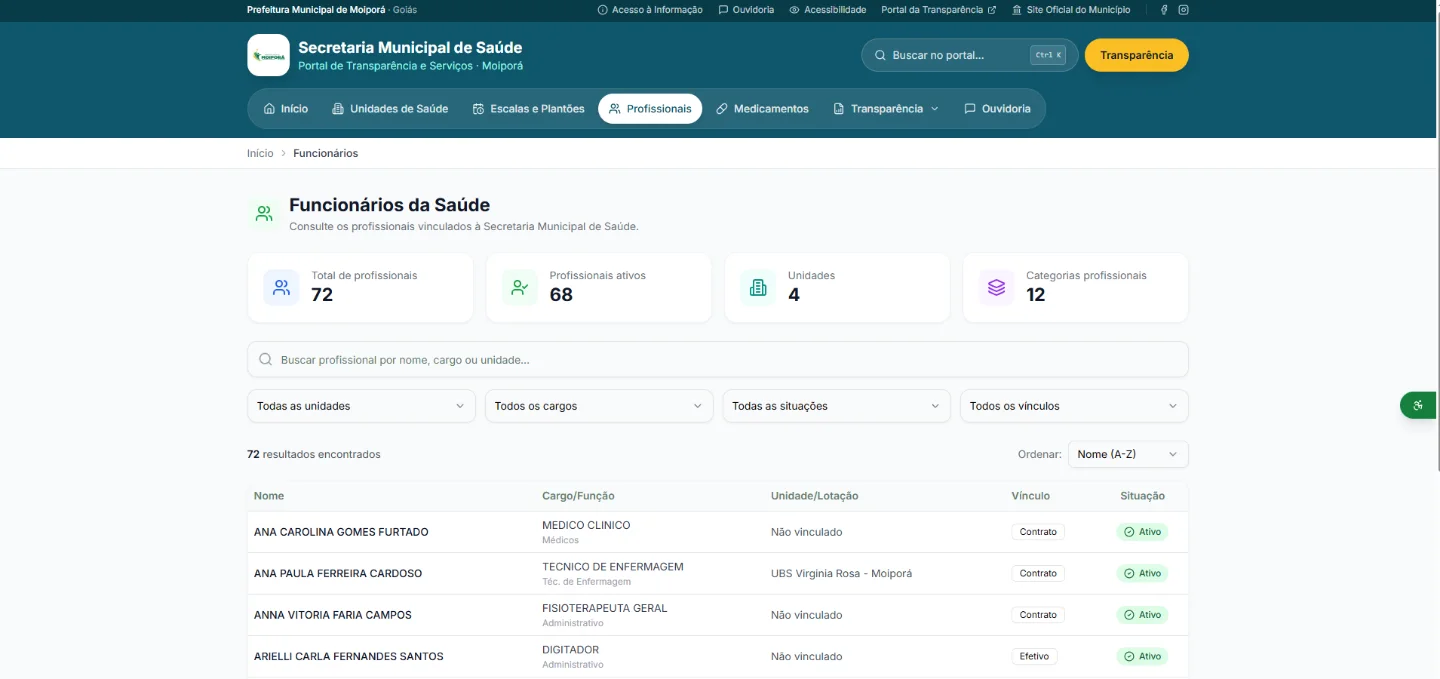Click the Situação column header
The width and height of the screenshot is (1440, 679).
click(1143, 496)
